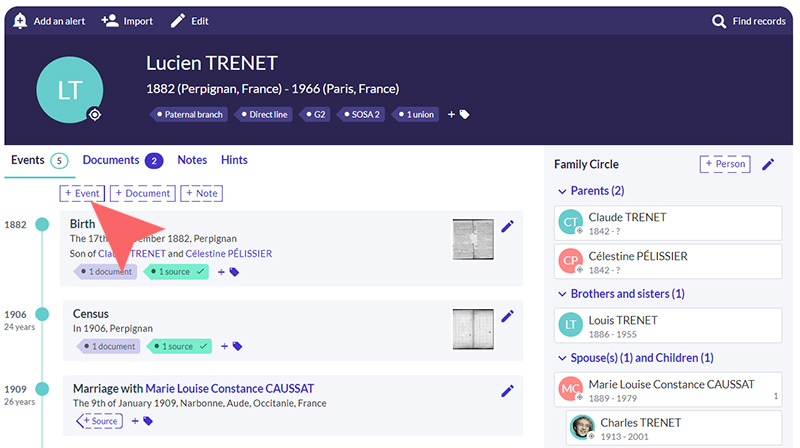The image size is (800, 448).
Task: Select the Edit pencil in top bar
Action: click(x=178, y=21)
